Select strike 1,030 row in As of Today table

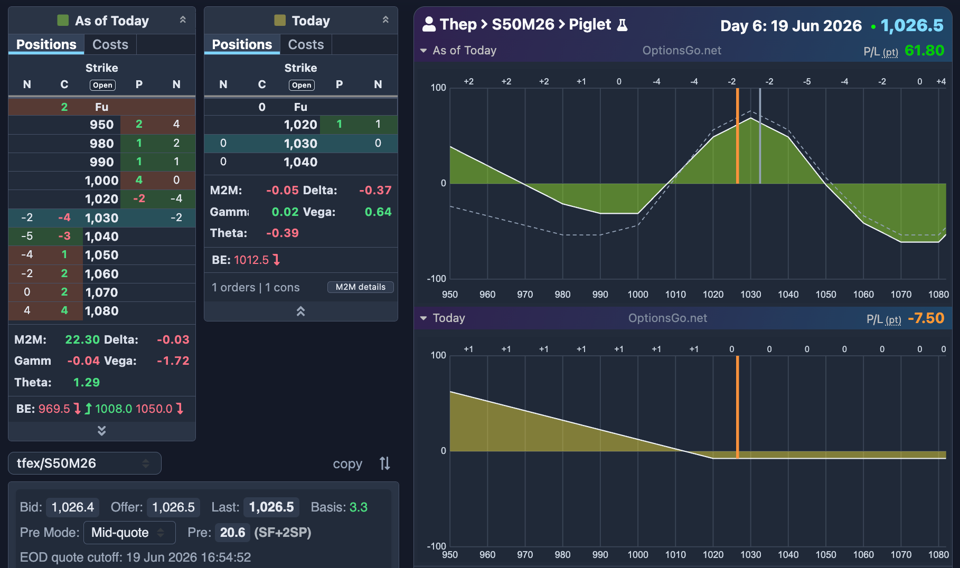102,218
